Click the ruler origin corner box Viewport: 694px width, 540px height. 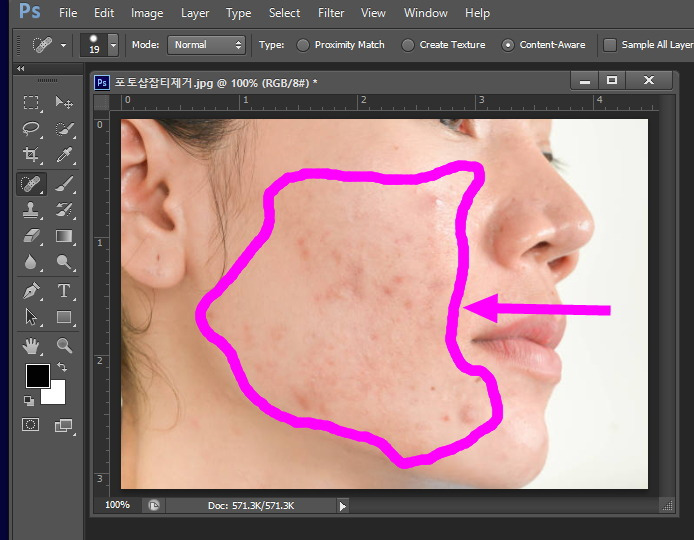click(101, 102)
